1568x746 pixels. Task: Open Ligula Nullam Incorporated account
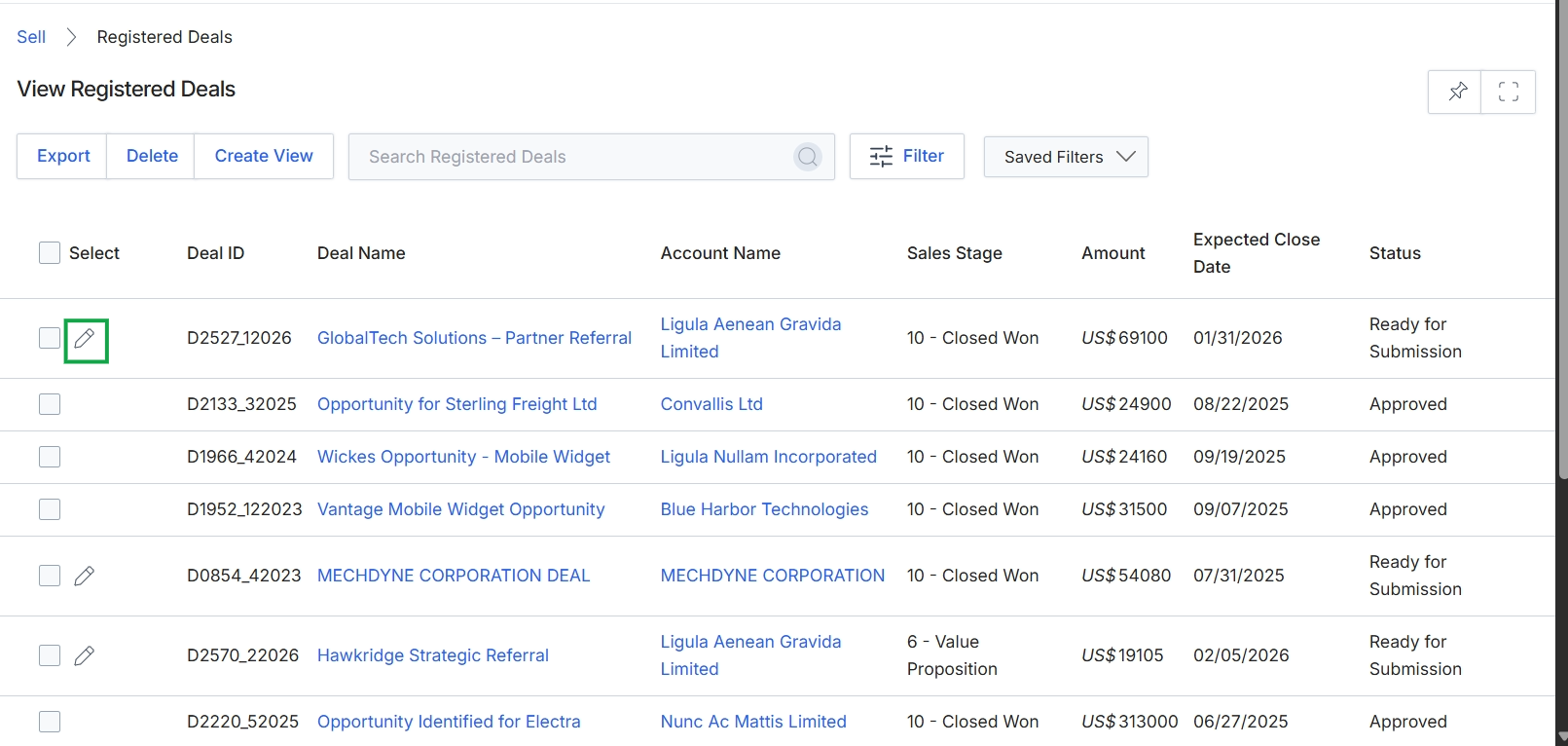(x=769, y=457)
